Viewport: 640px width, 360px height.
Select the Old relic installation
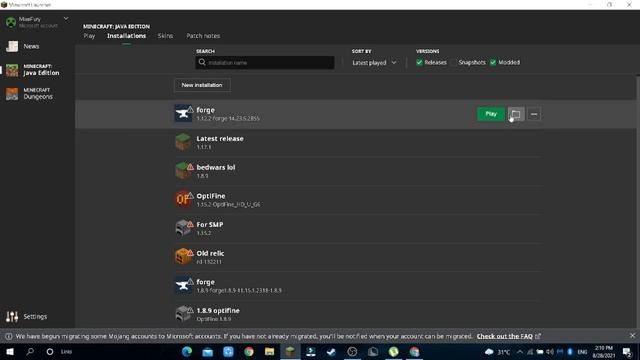(x=358, y=257)
